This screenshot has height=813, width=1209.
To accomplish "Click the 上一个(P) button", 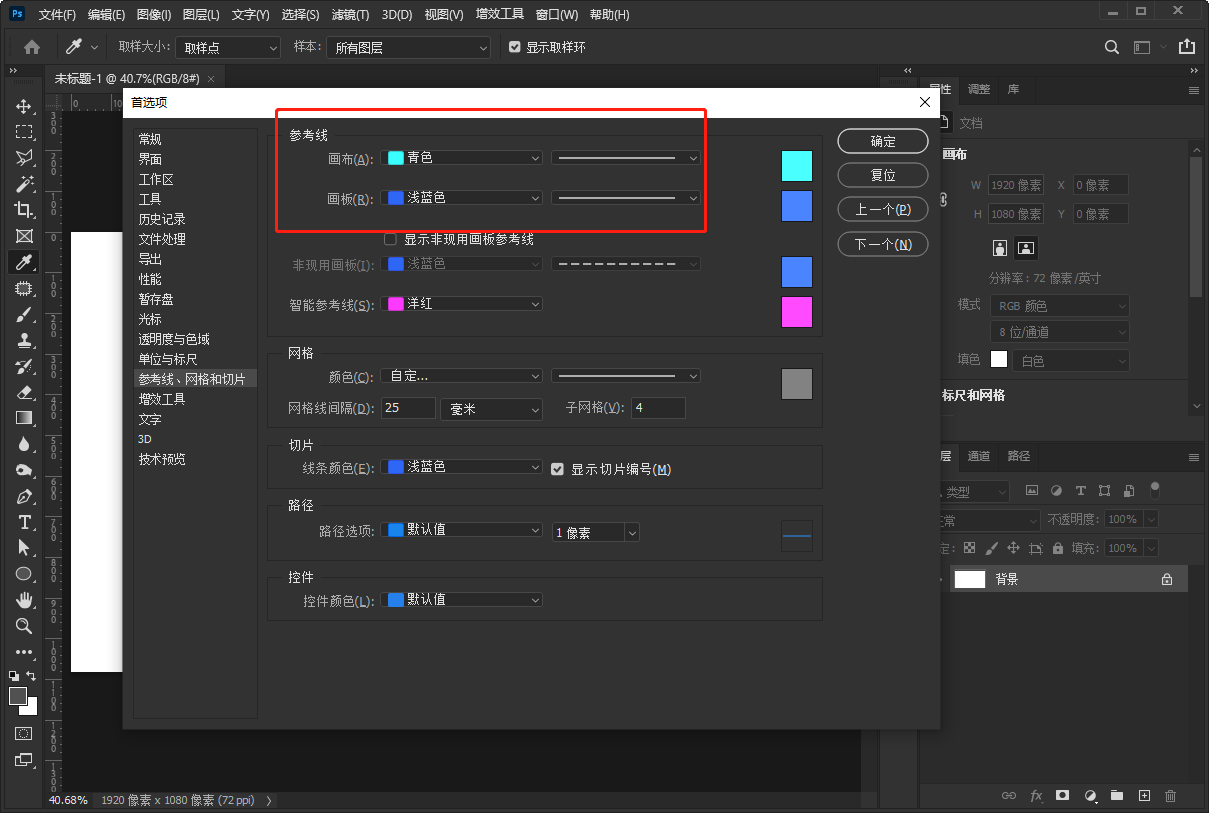I will click(883, 210).
